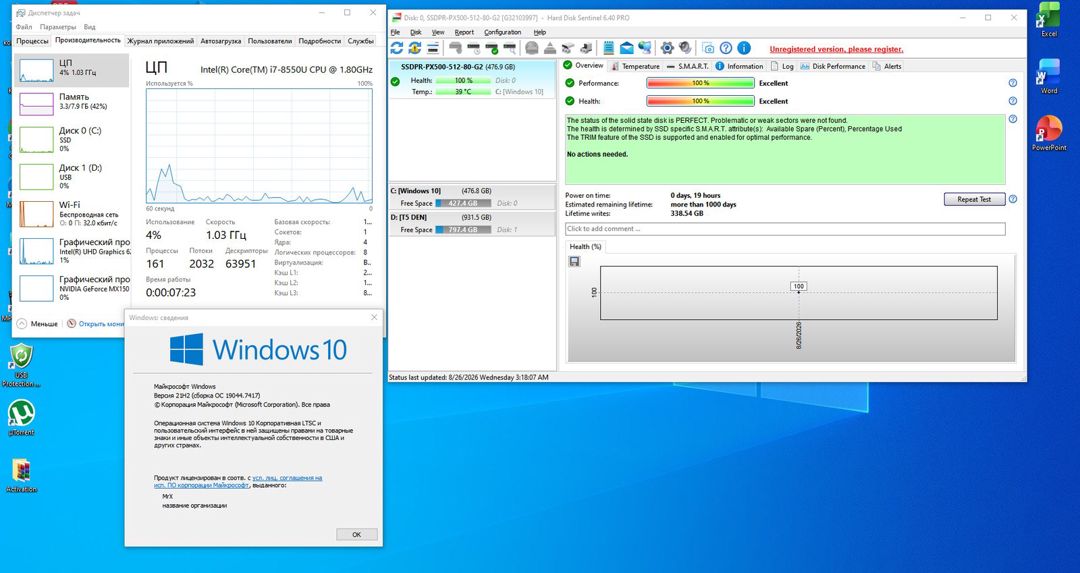This screenshot has width=1080, height=573.
Task: Open the Word desktop shortcut
Action: [x=1049, y=76]
